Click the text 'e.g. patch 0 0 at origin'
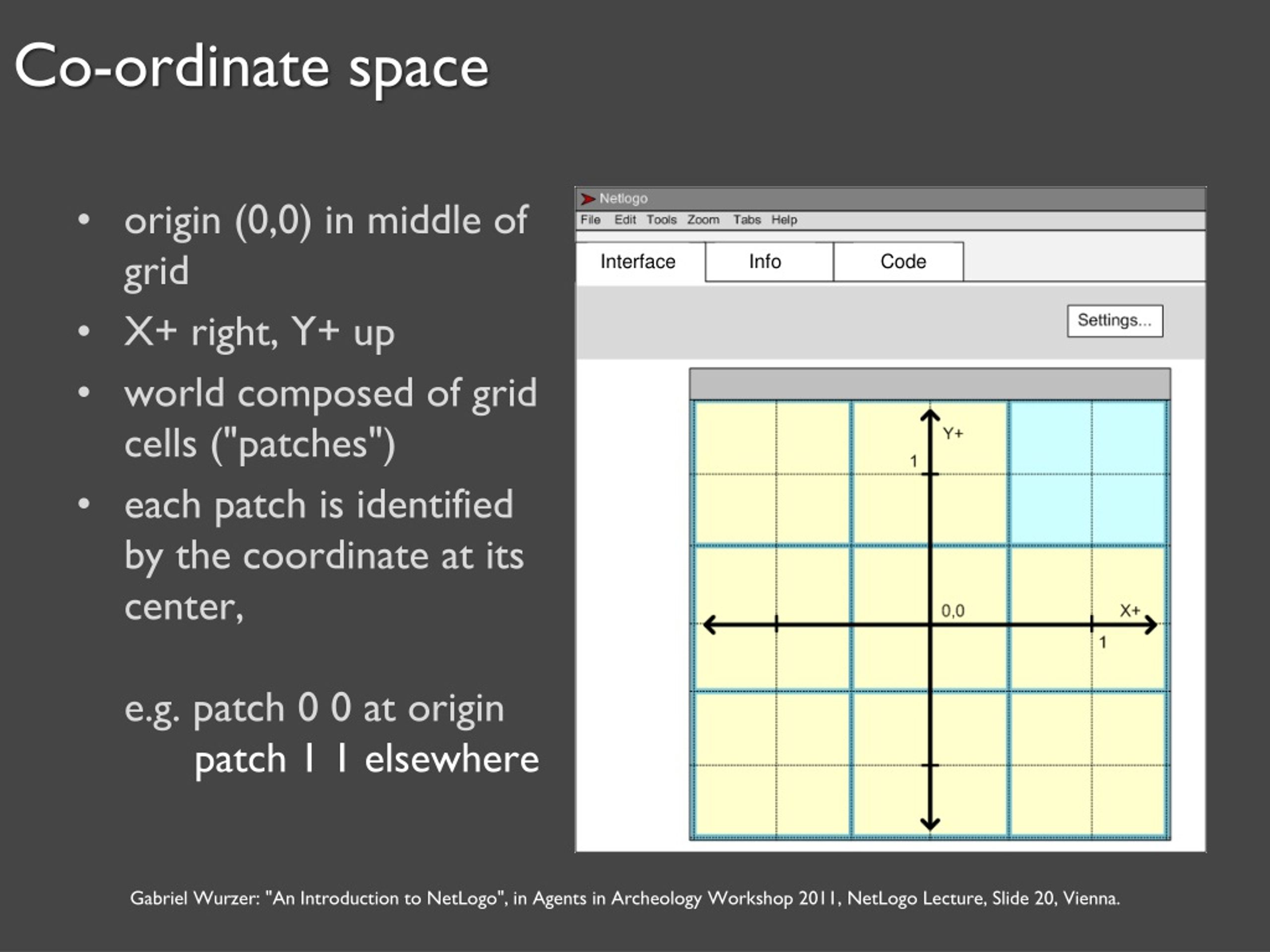The height and width of the screenshot is (952, 1270). [314, 709]
